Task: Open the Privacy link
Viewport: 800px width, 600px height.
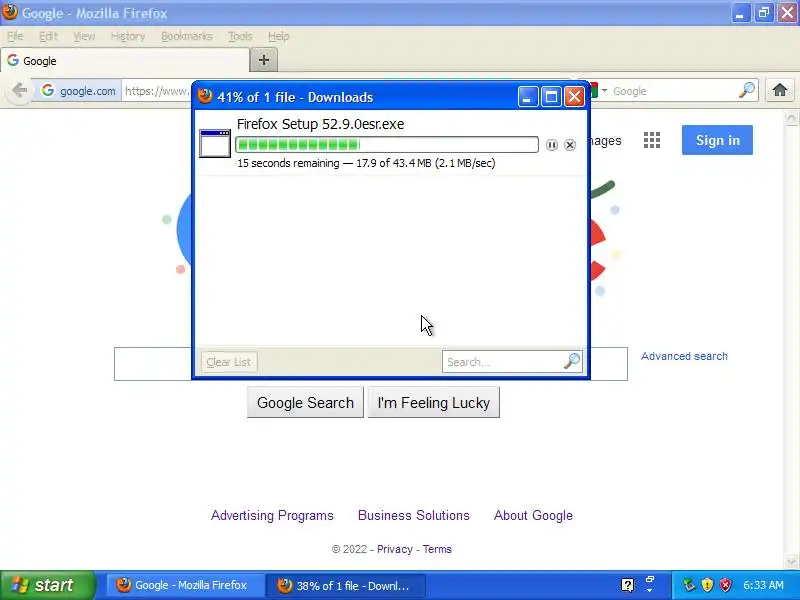Action: pyautogui.click(x=394, y=549)
